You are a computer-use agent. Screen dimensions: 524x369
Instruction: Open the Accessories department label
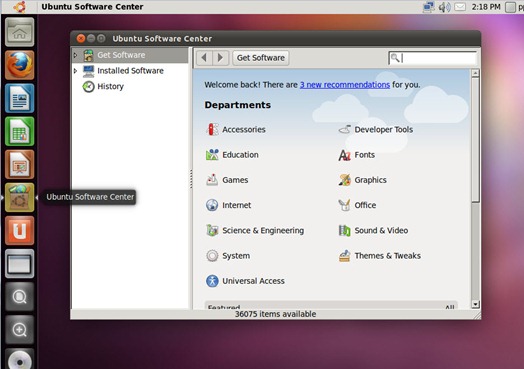tap(244, 129)
